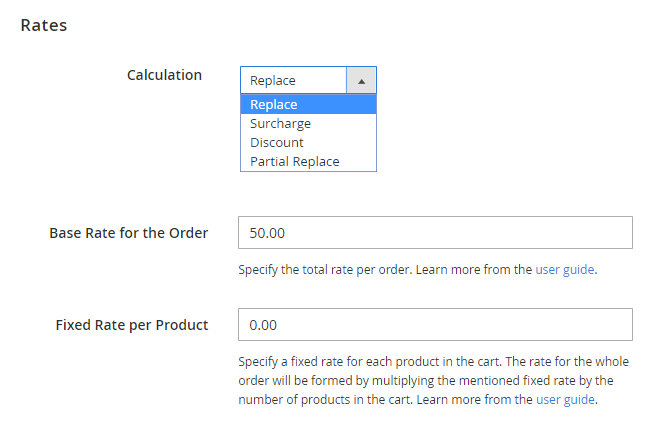Open user guide link under Base Rate
645x439 pixels.
(x=565, y=270)
